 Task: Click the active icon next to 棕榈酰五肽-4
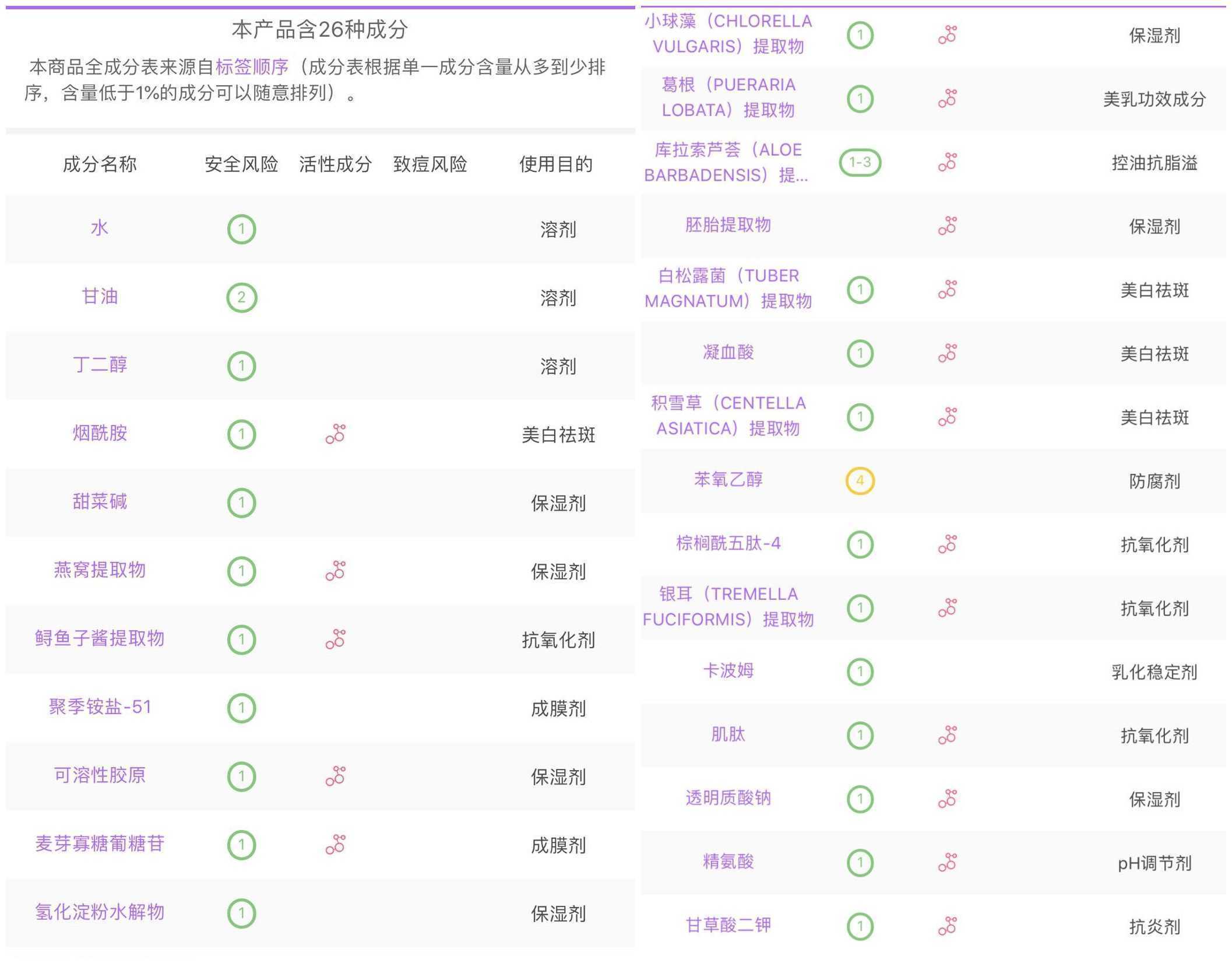pyautogui.click(x=947, y=544)
